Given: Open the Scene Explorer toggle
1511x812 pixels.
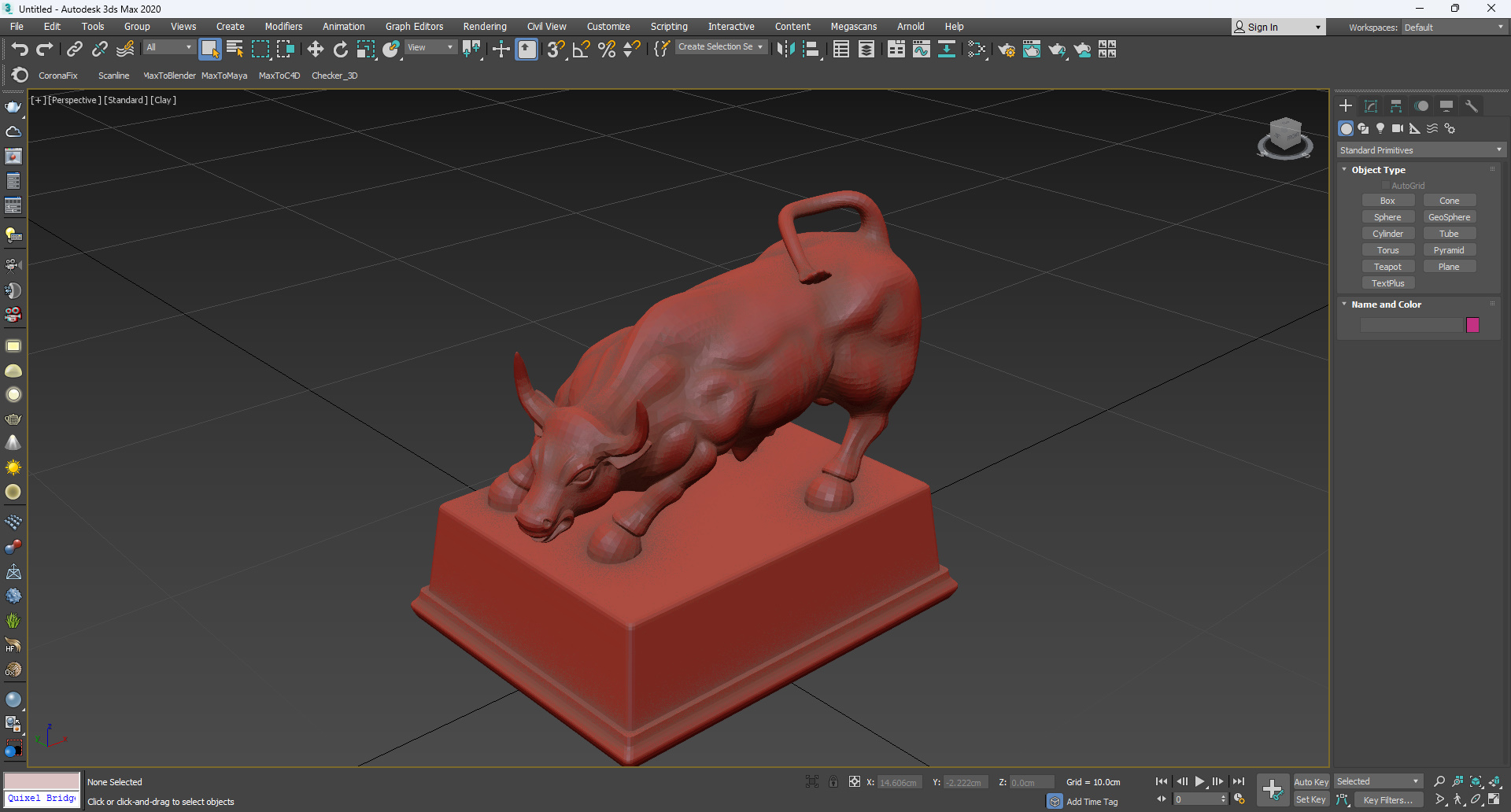Looking at the screenshot, I should [x=841, y=50].
